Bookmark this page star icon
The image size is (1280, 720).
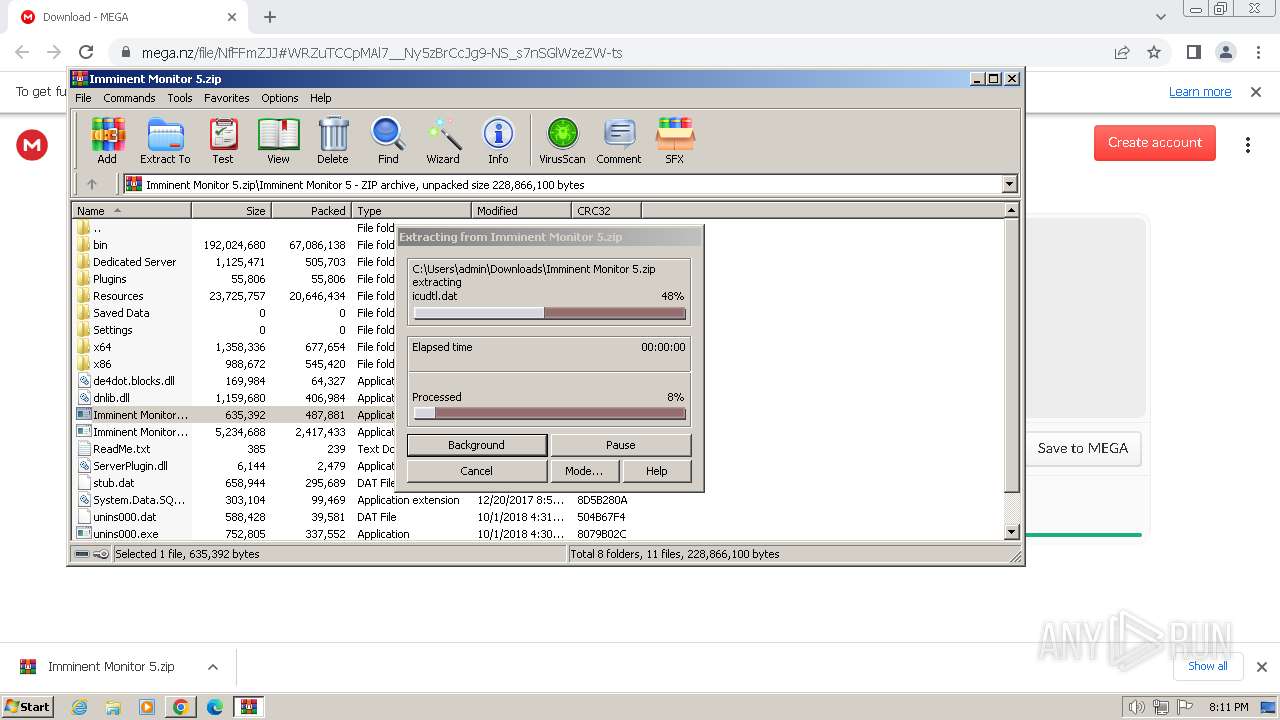click(1154, 52)
